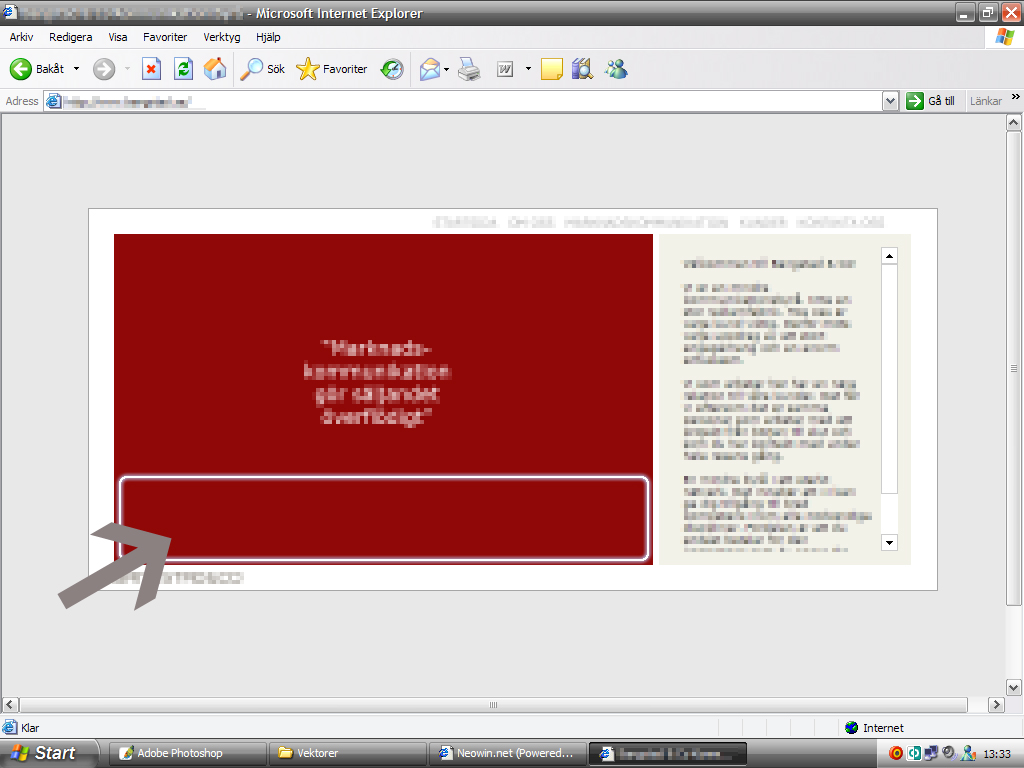The width and height of the screenshot is (1024, 768).
Task: Expand the Bakåt history dropdown arrow
Action: point(76,69)
